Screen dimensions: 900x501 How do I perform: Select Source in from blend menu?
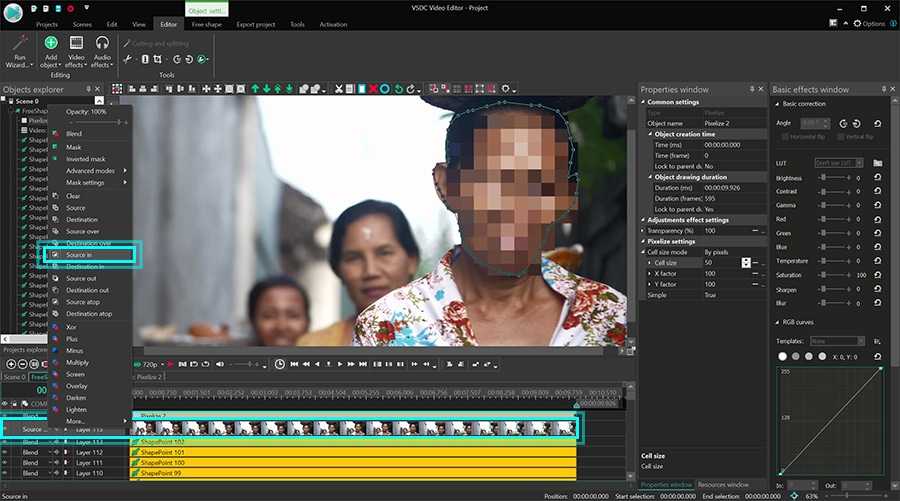(79, 255)
